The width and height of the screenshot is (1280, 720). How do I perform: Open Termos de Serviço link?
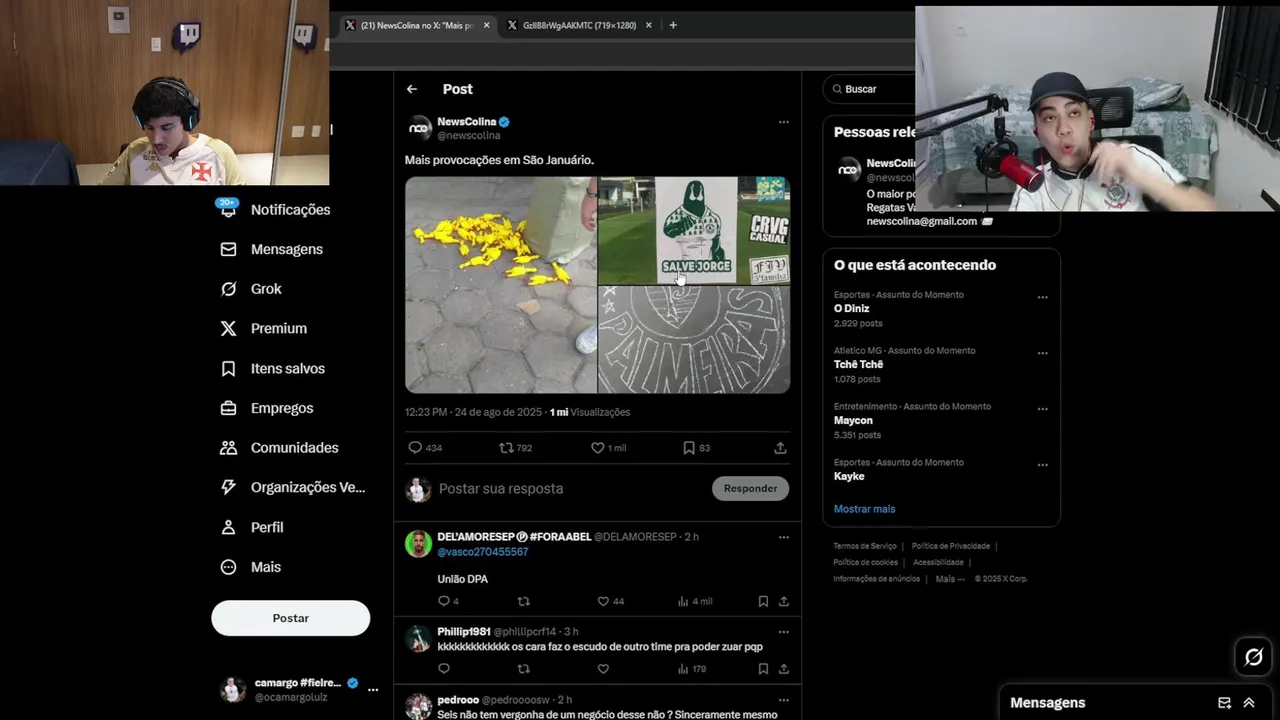click(x=865, y=546)
